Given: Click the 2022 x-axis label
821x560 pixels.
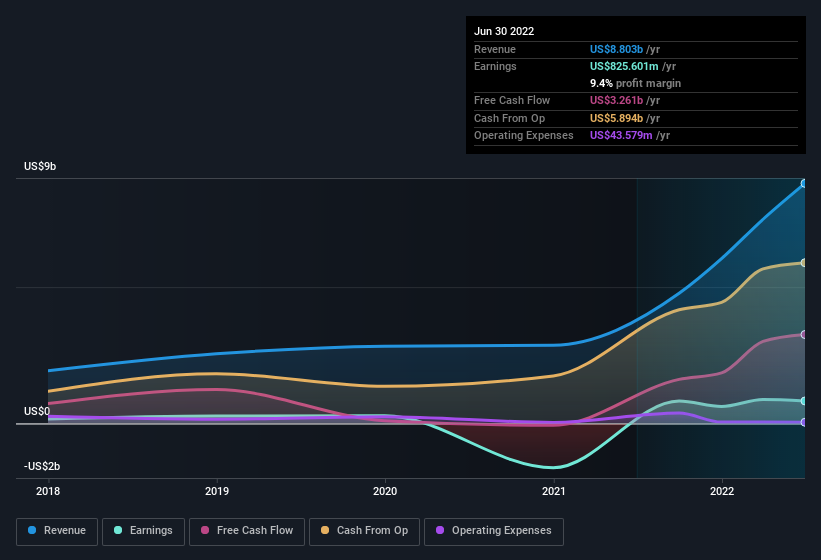Looking at the screenshot, I should click(x=722, y=491).
